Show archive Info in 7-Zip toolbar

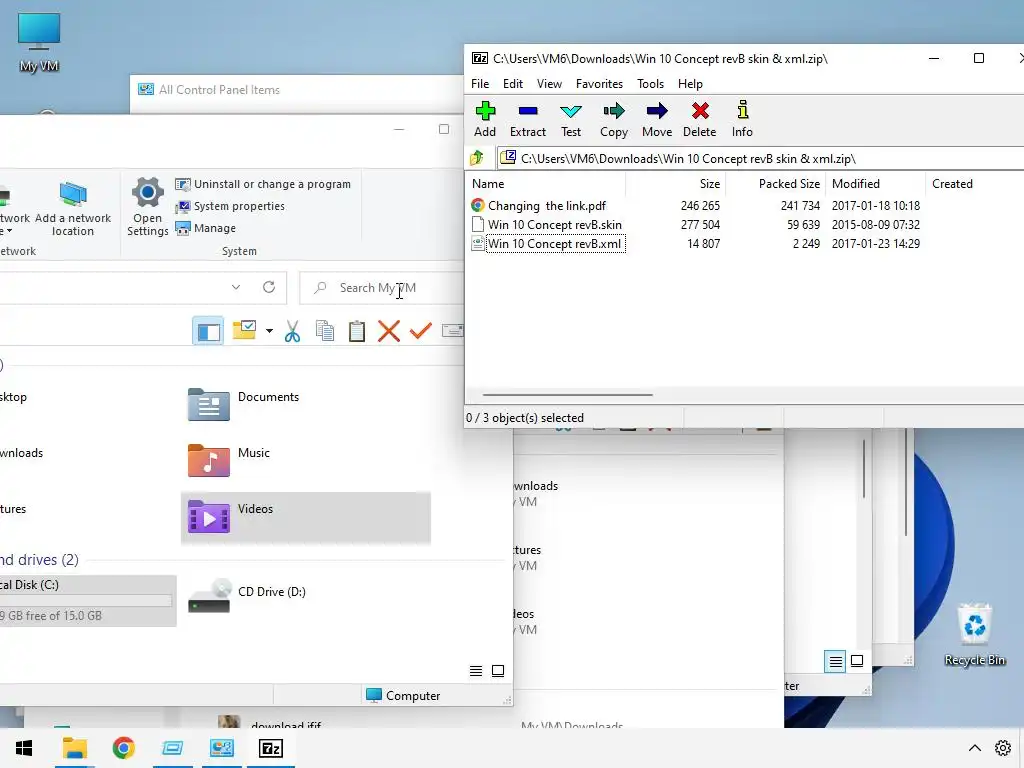(742, 120)
